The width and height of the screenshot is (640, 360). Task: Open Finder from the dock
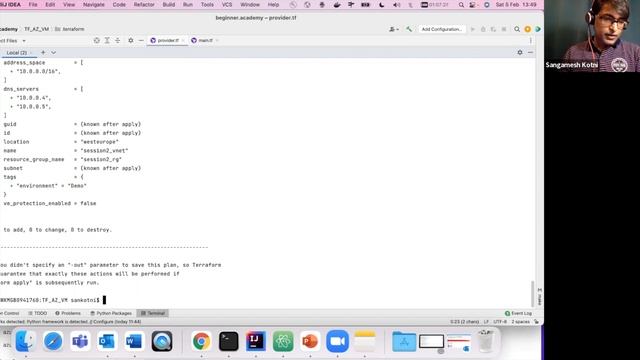click(x=25, y=341)
